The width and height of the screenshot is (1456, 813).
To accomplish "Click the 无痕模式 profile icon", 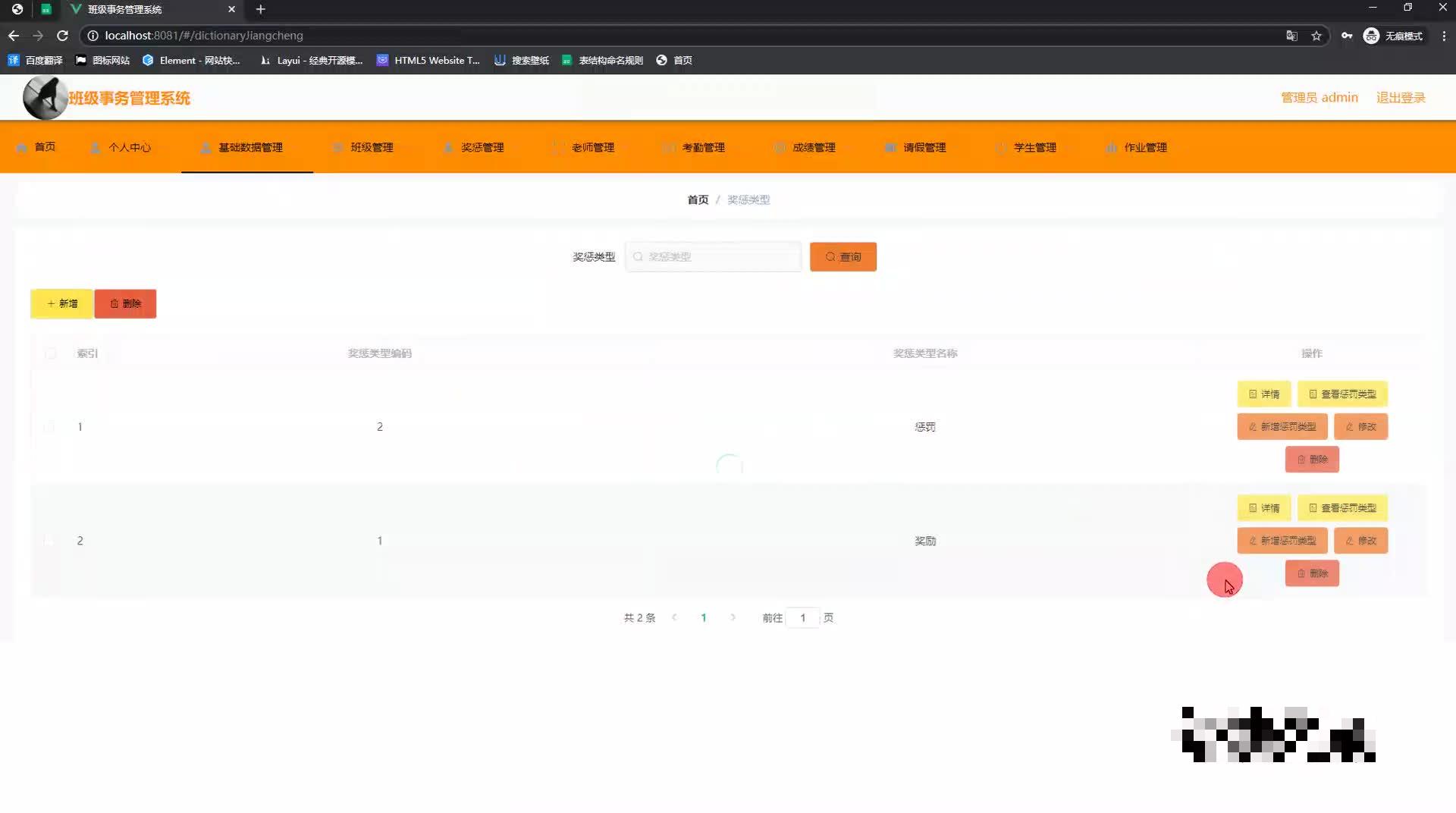I will (x=1370, y=36).
